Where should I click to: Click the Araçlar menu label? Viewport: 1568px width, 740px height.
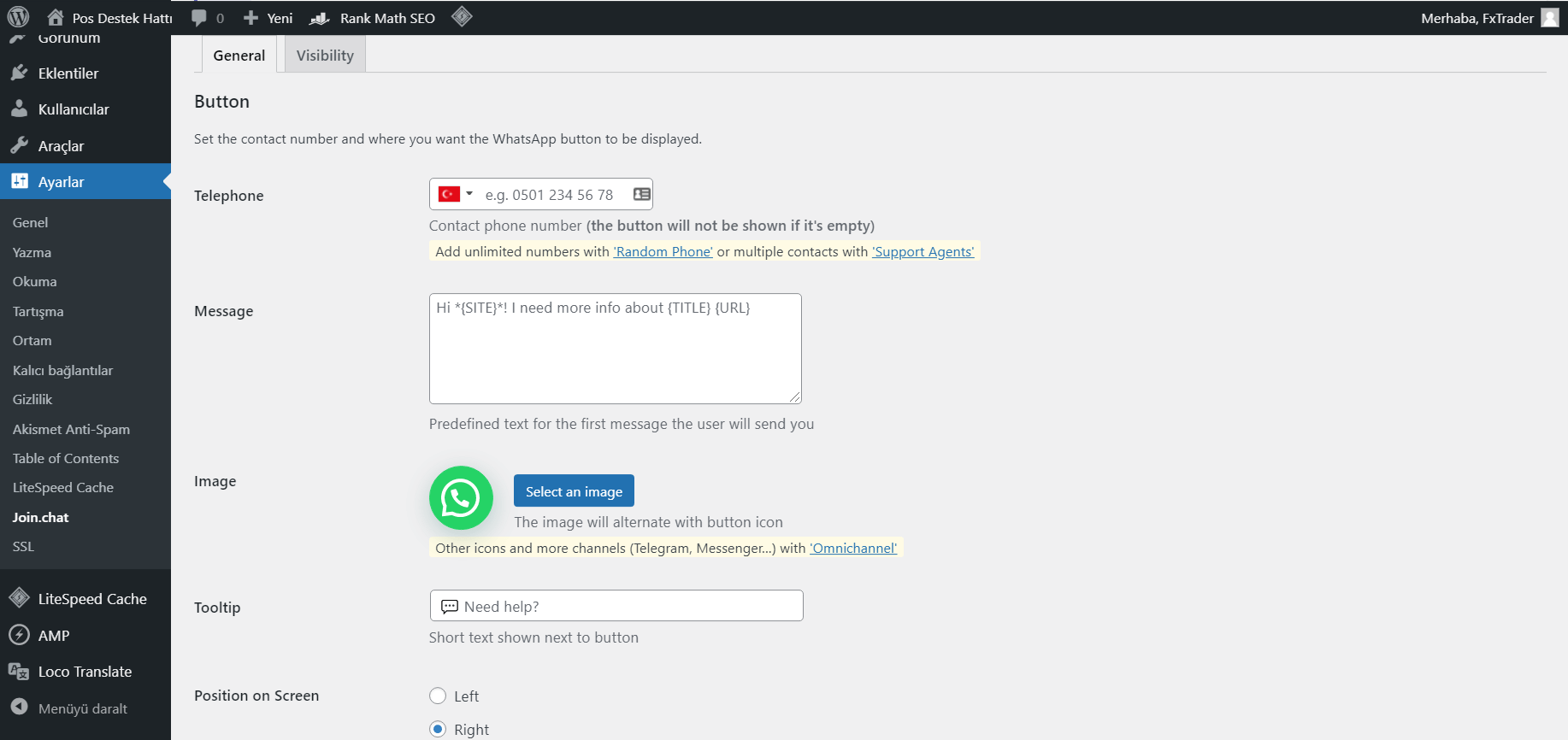tap(61, 145)
